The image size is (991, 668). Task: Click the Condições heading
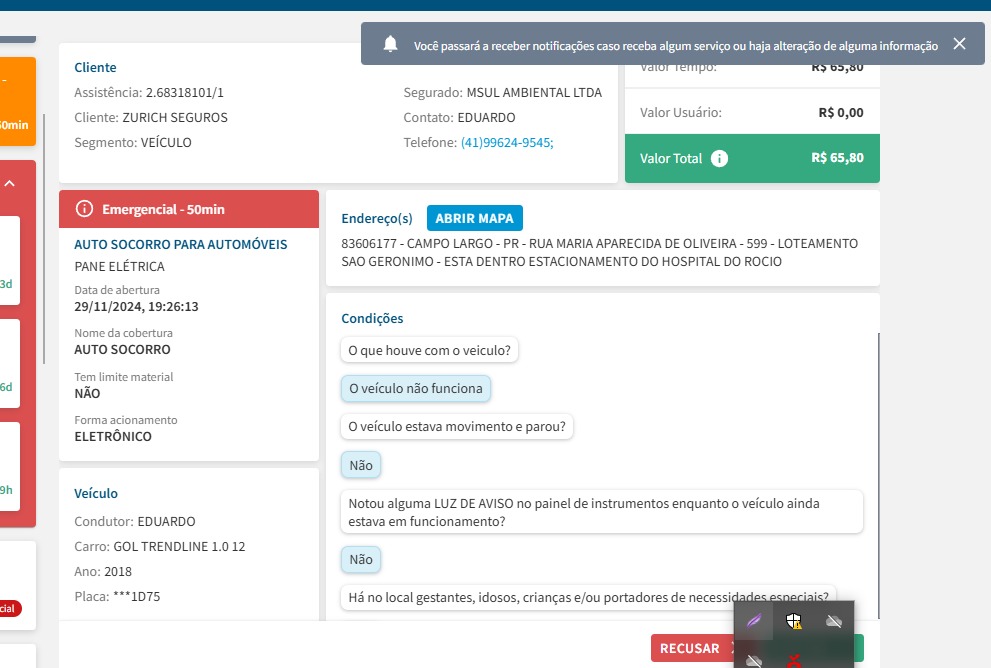372,319
